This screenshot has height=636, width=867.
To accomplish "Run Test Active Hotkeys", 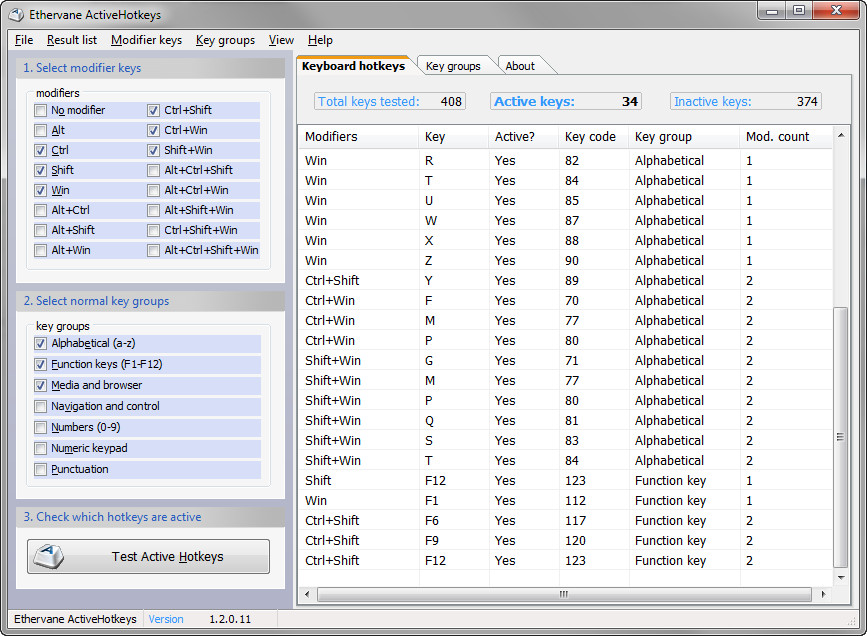I will [148, 556].
